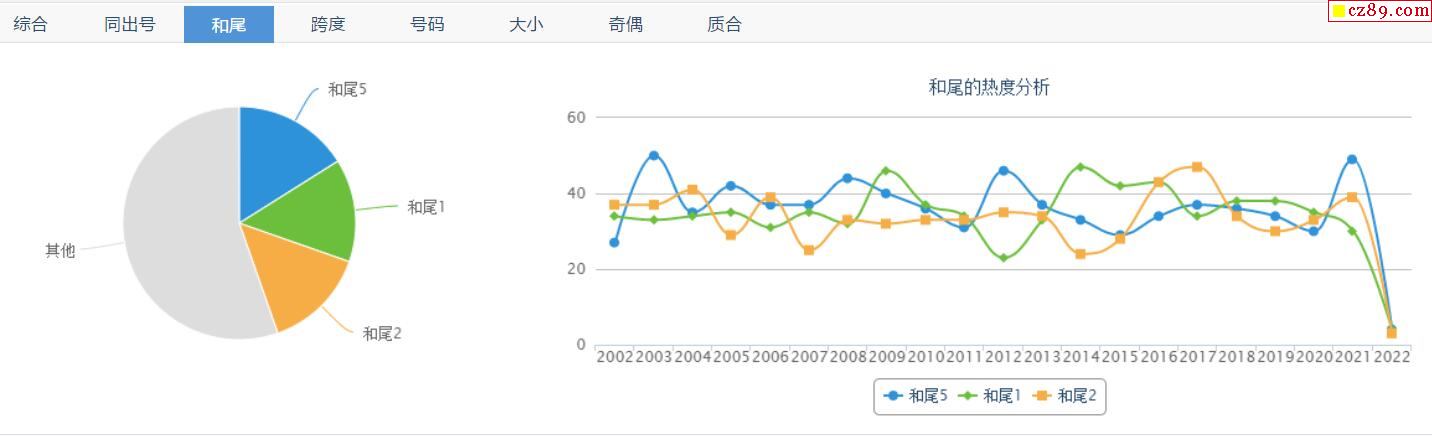
Task: Click the 和尾5 data point for 2003
Action: coord(654,156)
